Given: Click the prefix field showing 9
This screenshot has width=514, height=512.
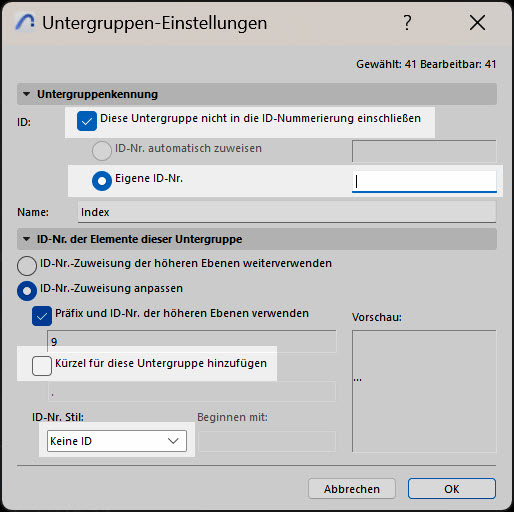Looking at the screenshot, I should (x=192, y=341).
